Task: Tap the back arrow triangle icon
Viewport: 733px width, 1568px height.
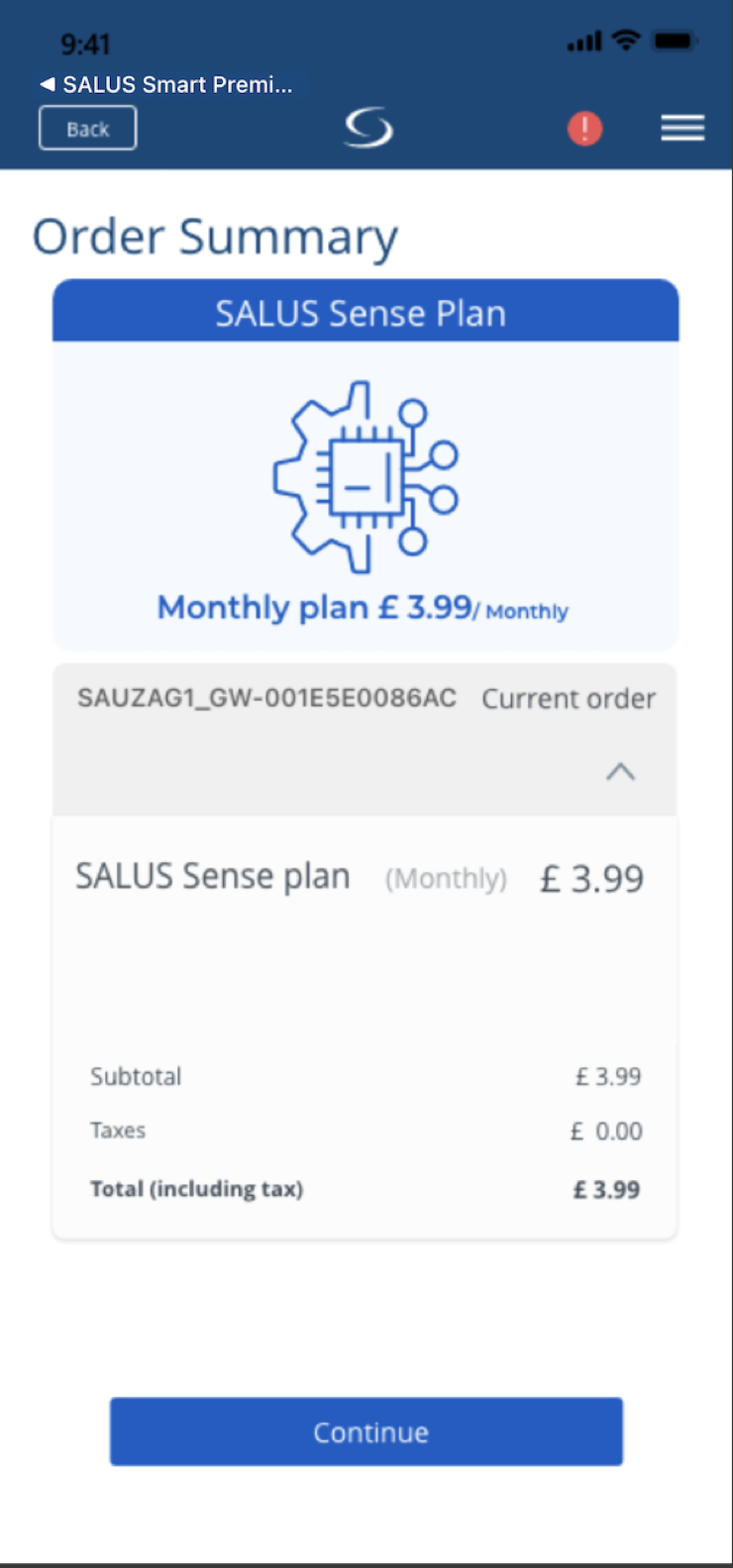Action: click(x=47, y=84)
